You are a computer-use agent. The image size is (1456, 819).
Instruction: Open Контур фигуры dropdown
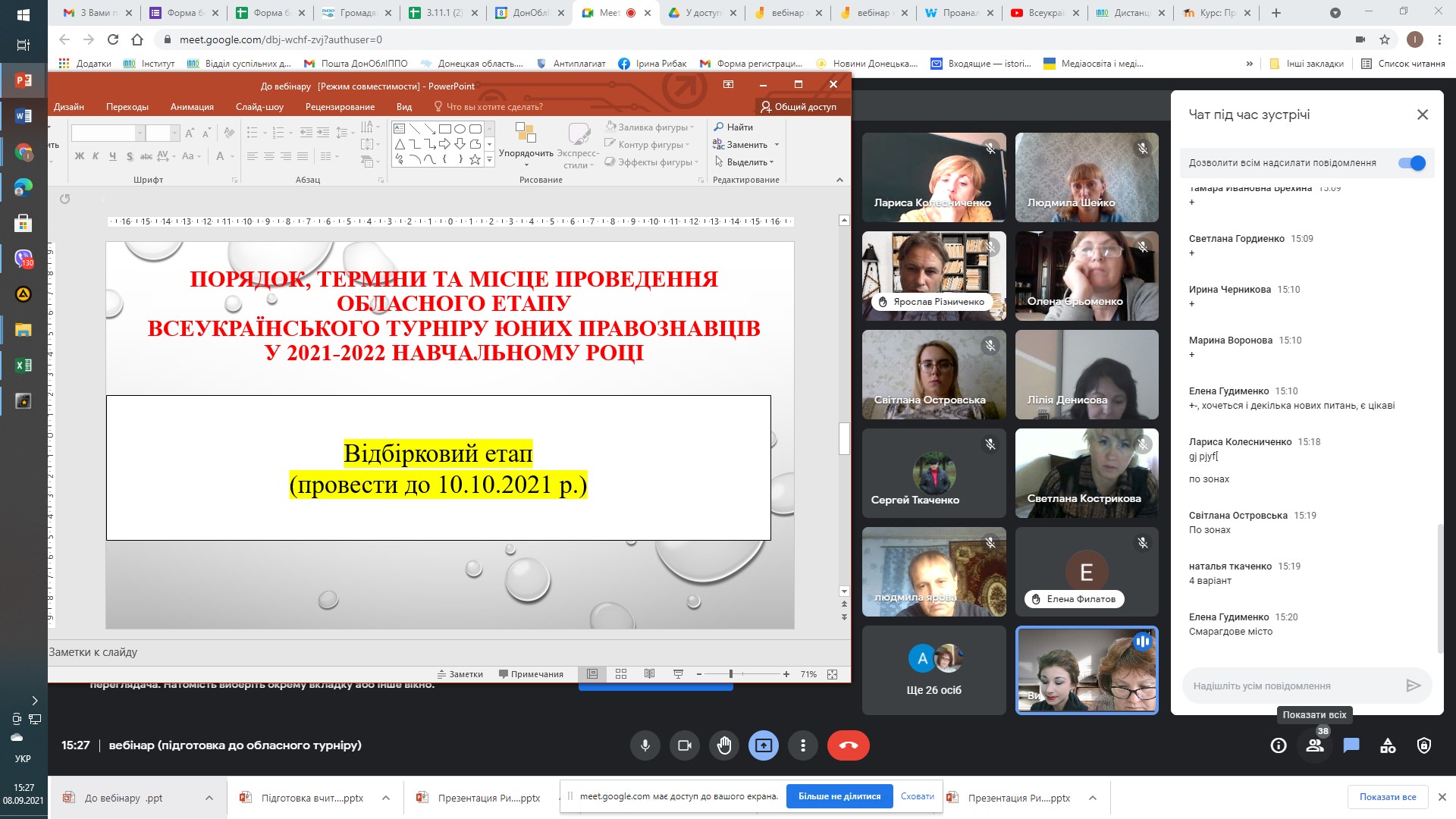[648, 144]
